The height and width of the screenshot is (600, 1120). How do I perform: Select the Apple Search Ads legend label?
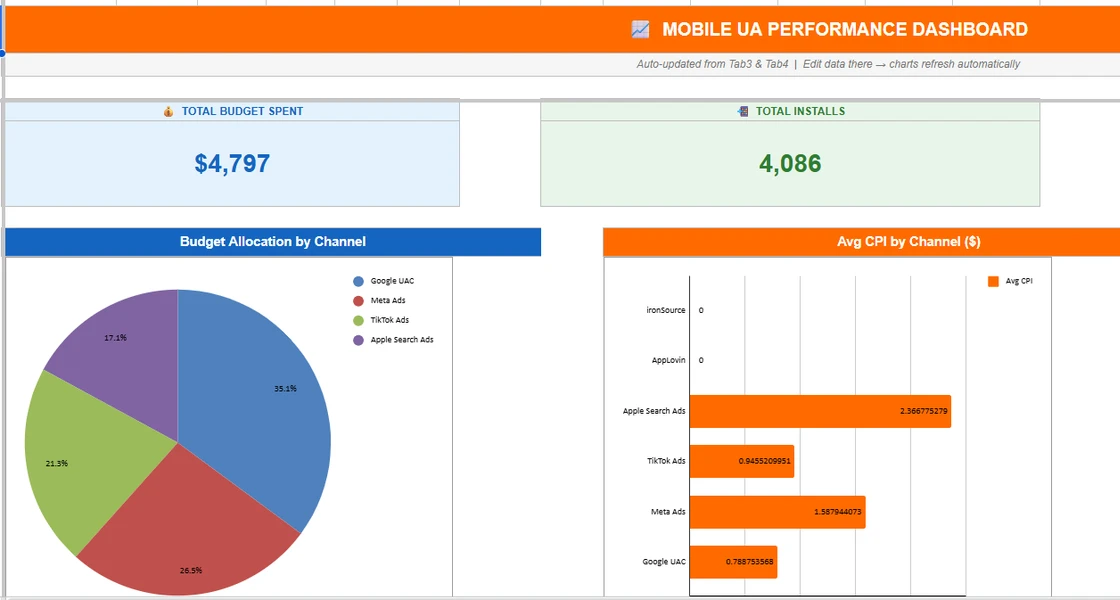[402, 340]
